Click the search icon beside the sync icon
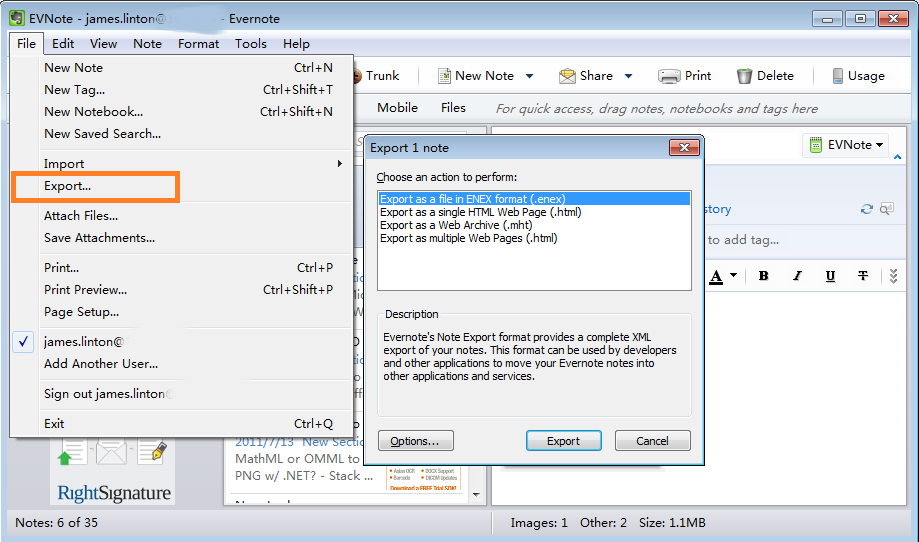 887,209
